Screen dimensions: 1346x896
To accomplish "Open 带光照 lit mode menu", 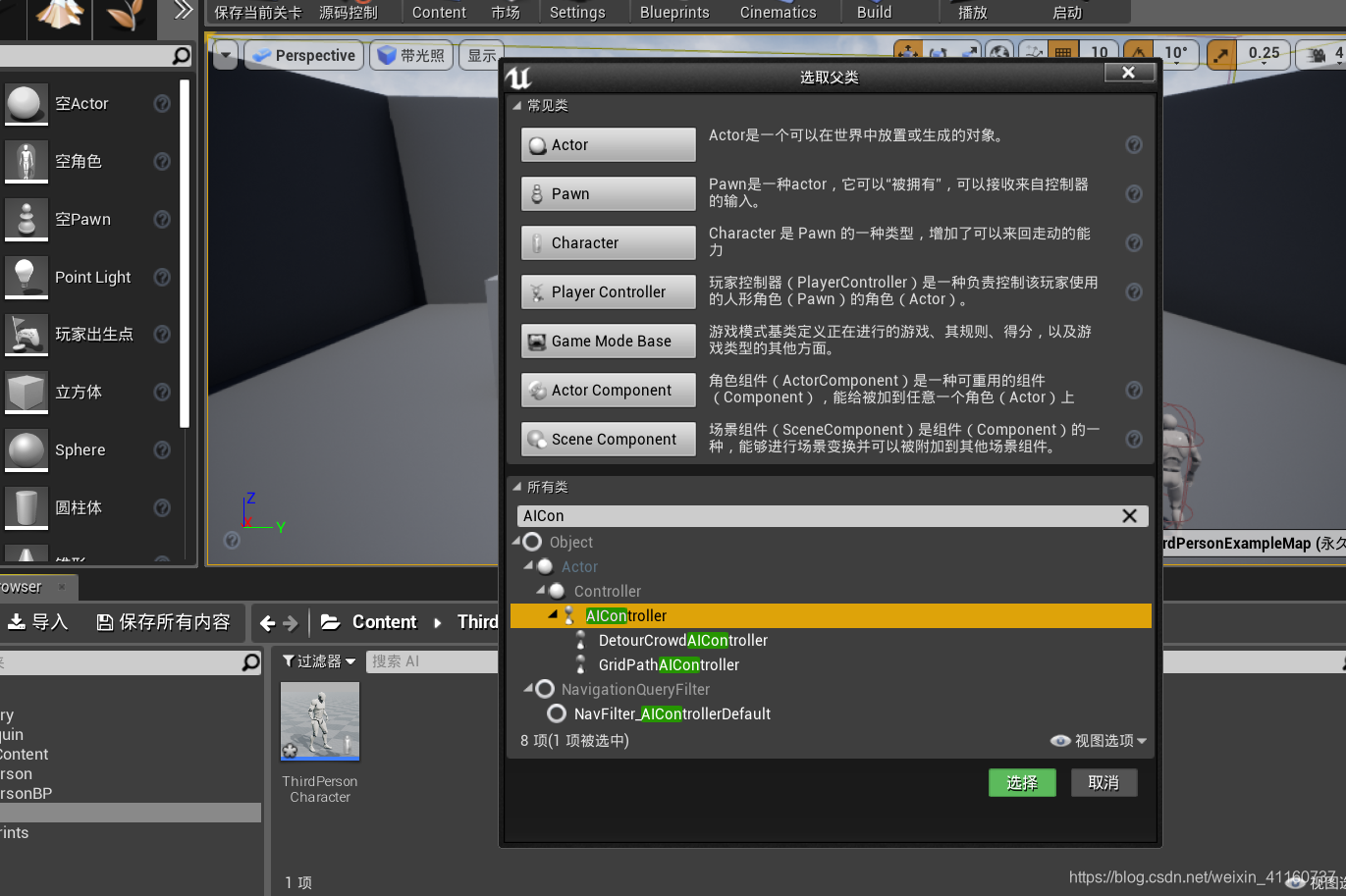I will (x=412, y=55).
